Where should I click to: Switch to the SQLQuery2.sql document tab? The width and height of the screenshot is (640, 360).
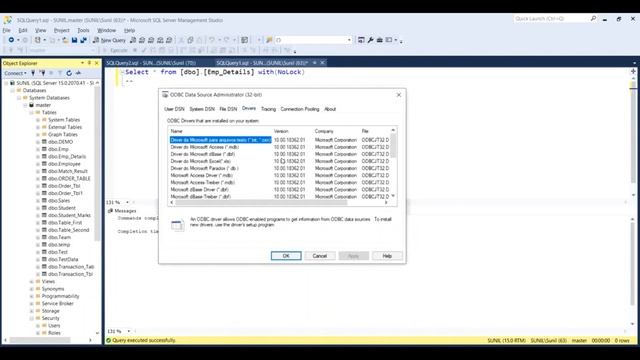151,63
